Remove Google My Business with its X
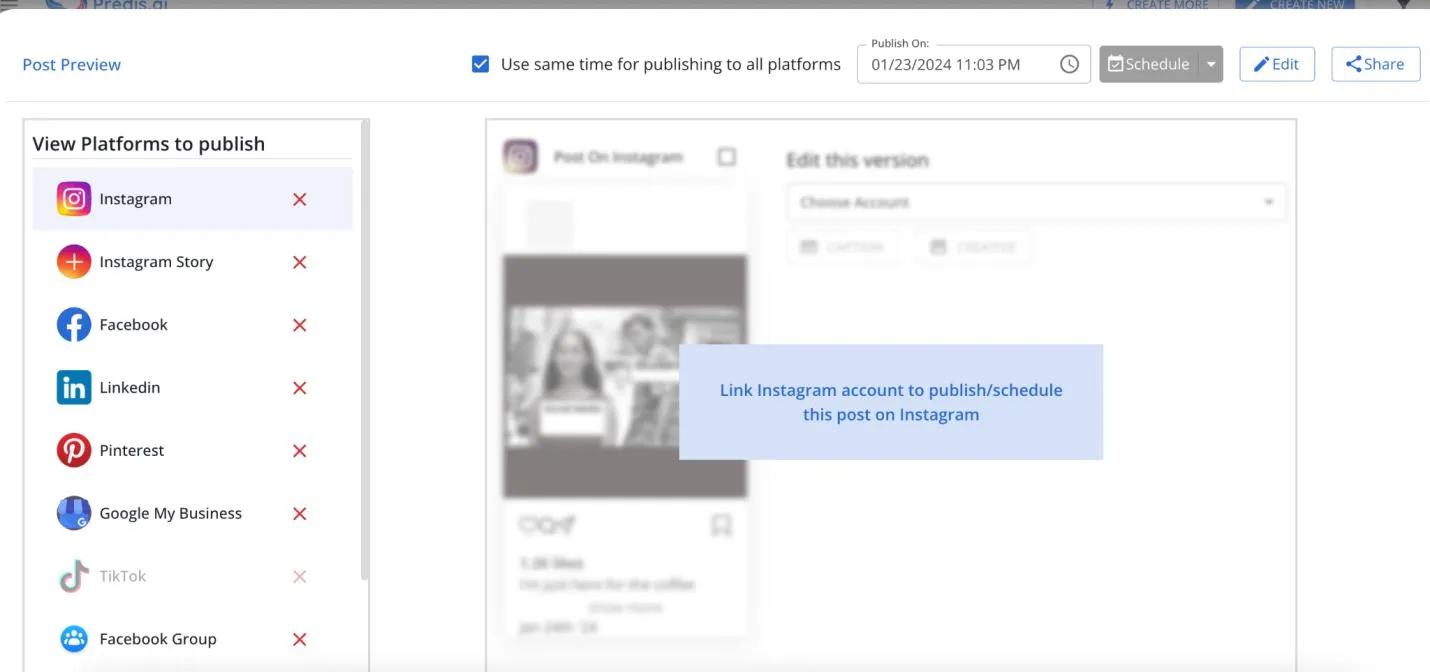Screen dimensions: 1430x672 point(299,515)
